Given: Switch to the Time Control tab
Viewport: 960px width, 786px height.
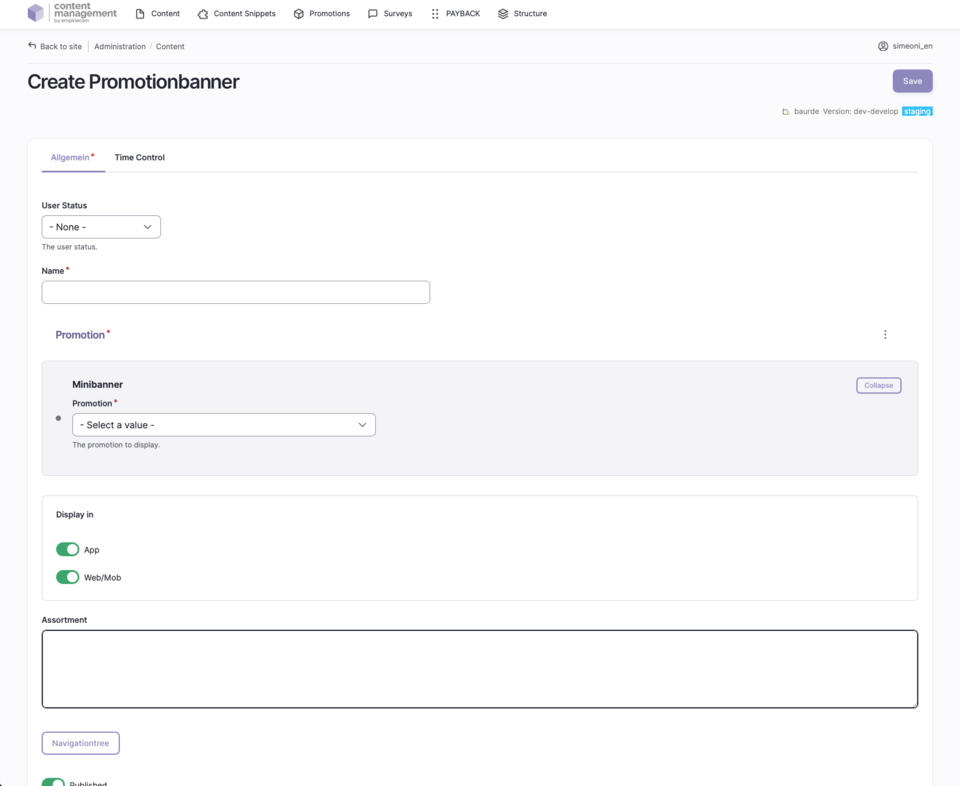Looking at the screenshot, I should click(x=139, y=158).
